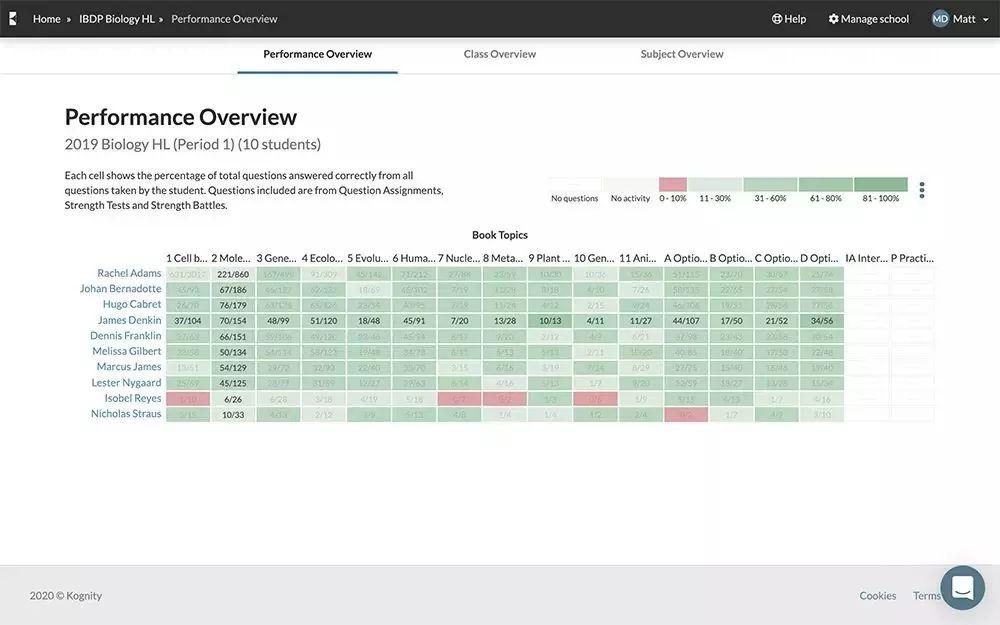Click the Manage school gear icon
Image resolution: width=1000 pixels, height=625 pixels.
834,19
